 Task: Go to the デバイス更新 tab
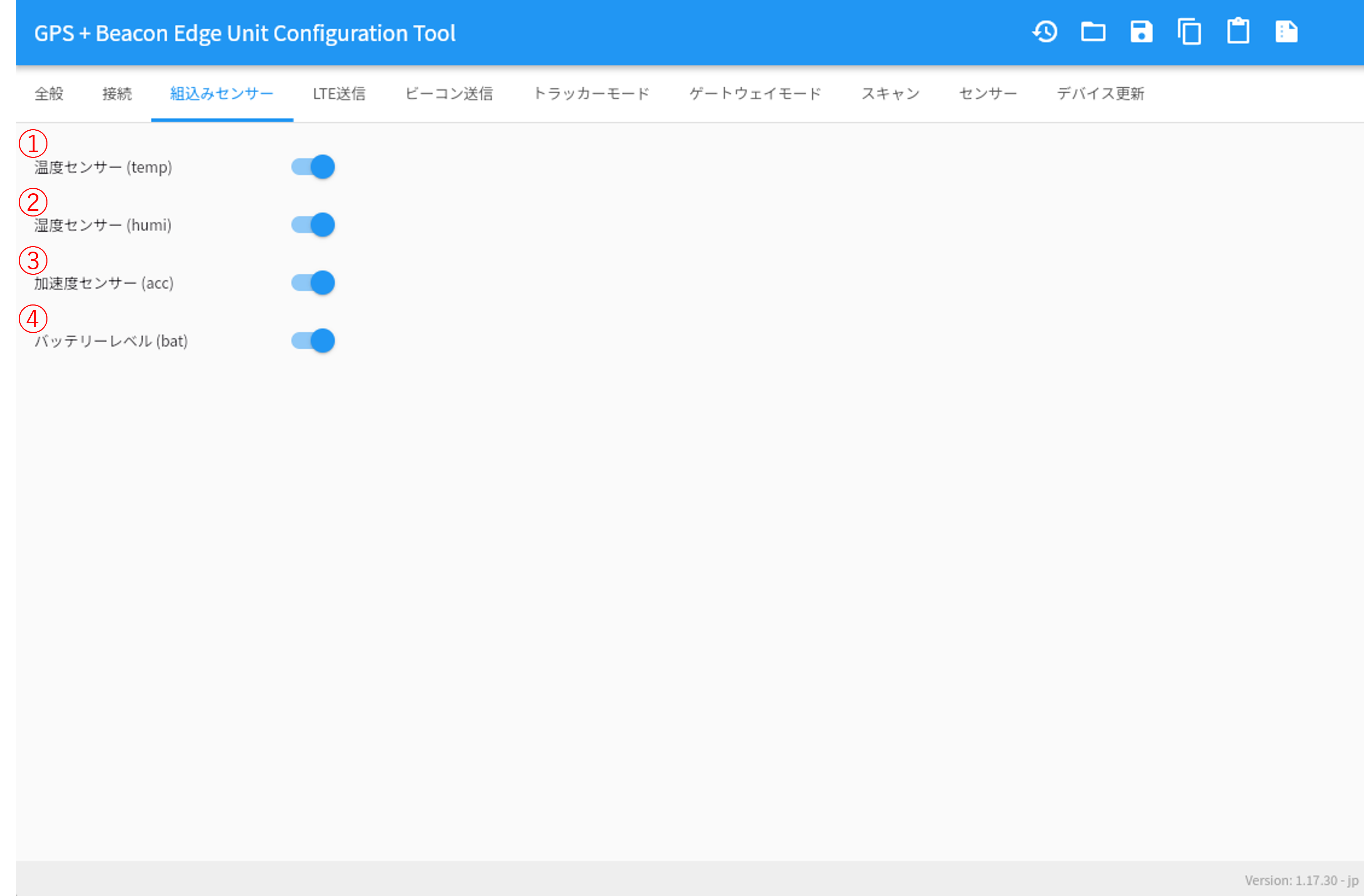(1100, 94)
